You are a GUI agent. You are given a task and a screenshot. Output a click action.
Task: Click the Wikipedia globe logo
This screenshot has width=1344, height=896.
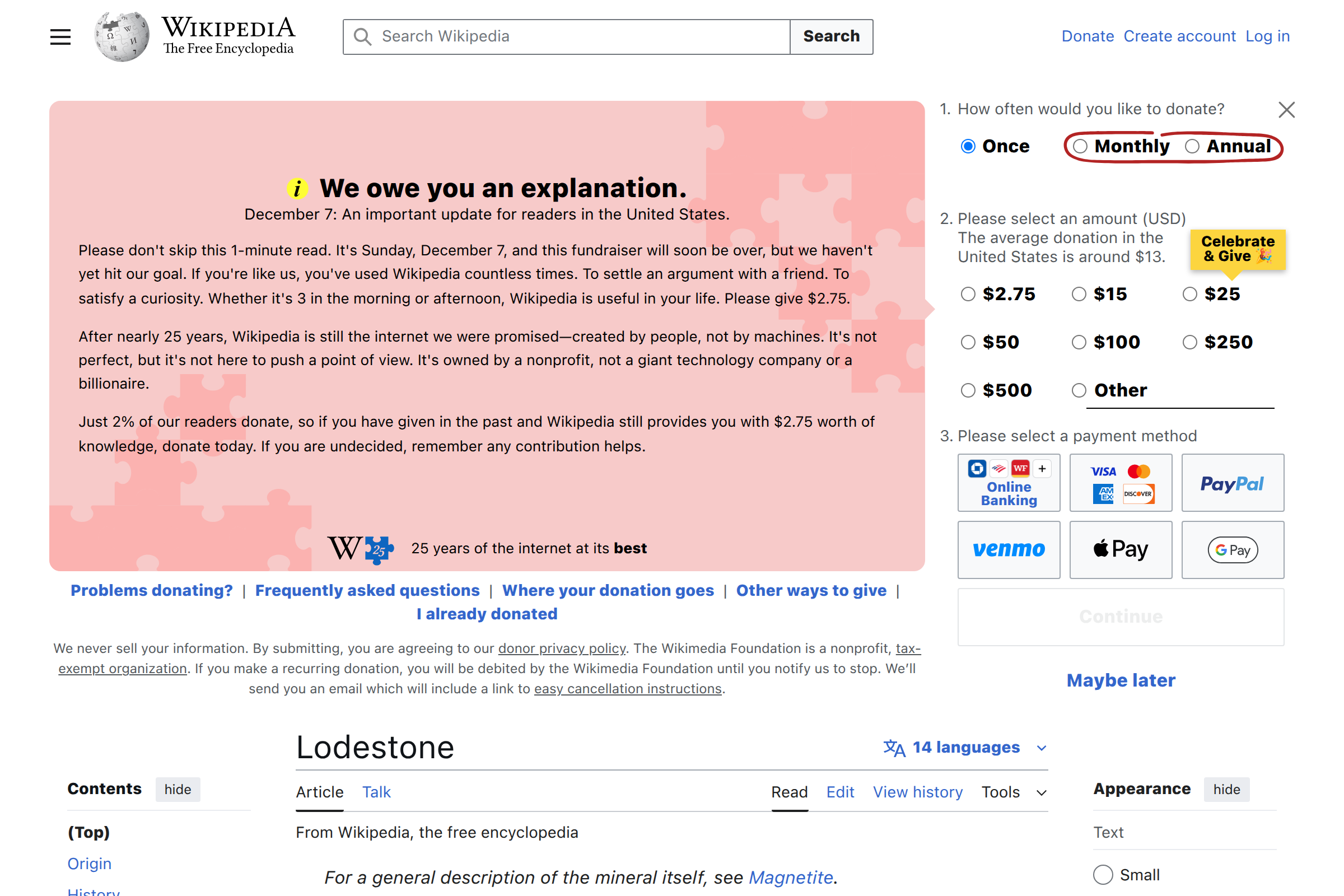click(122, 36)
